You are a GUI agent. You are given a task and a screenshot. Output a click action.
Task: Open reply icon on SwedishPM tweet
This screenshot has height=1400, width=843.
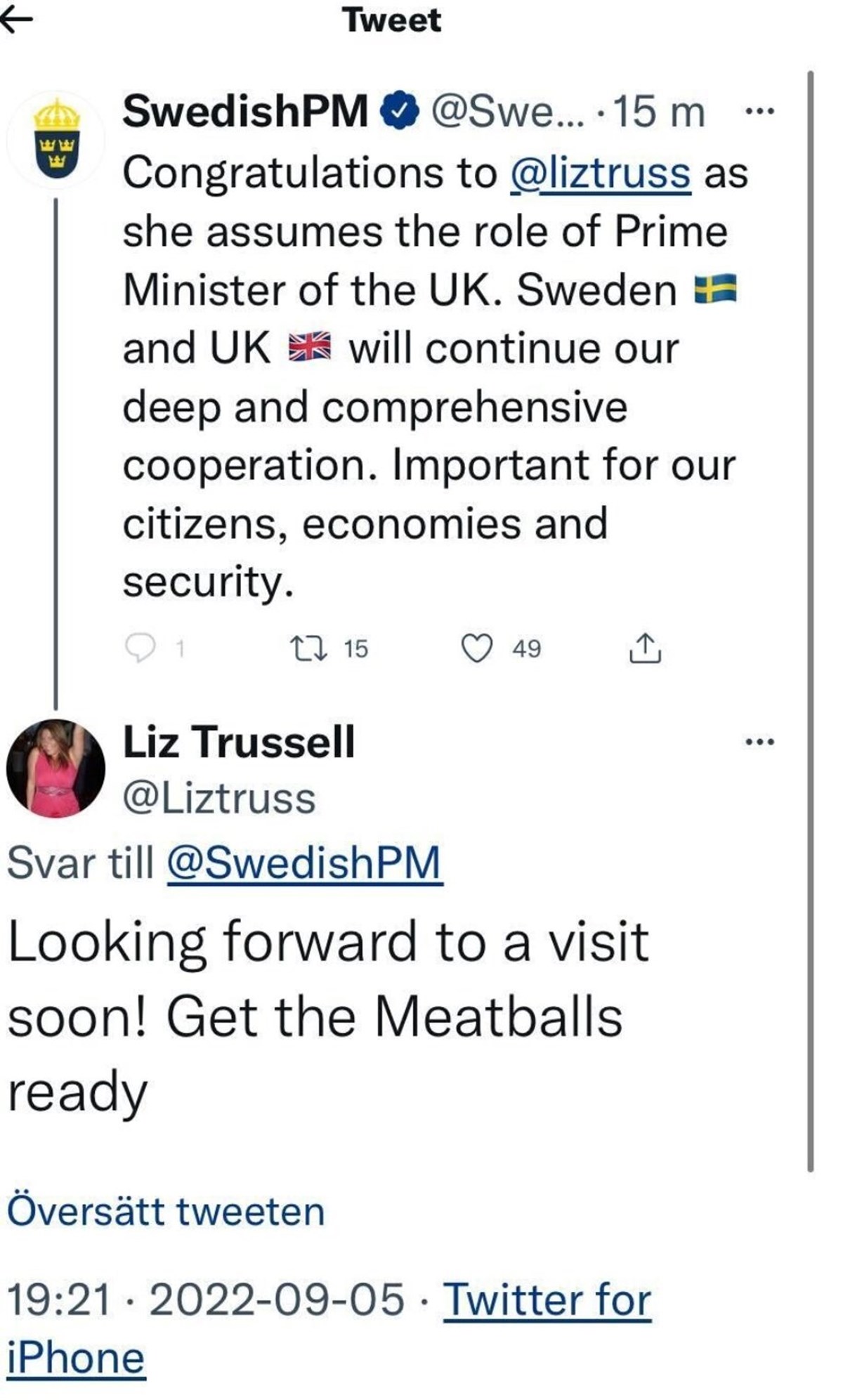pos(140,647)
